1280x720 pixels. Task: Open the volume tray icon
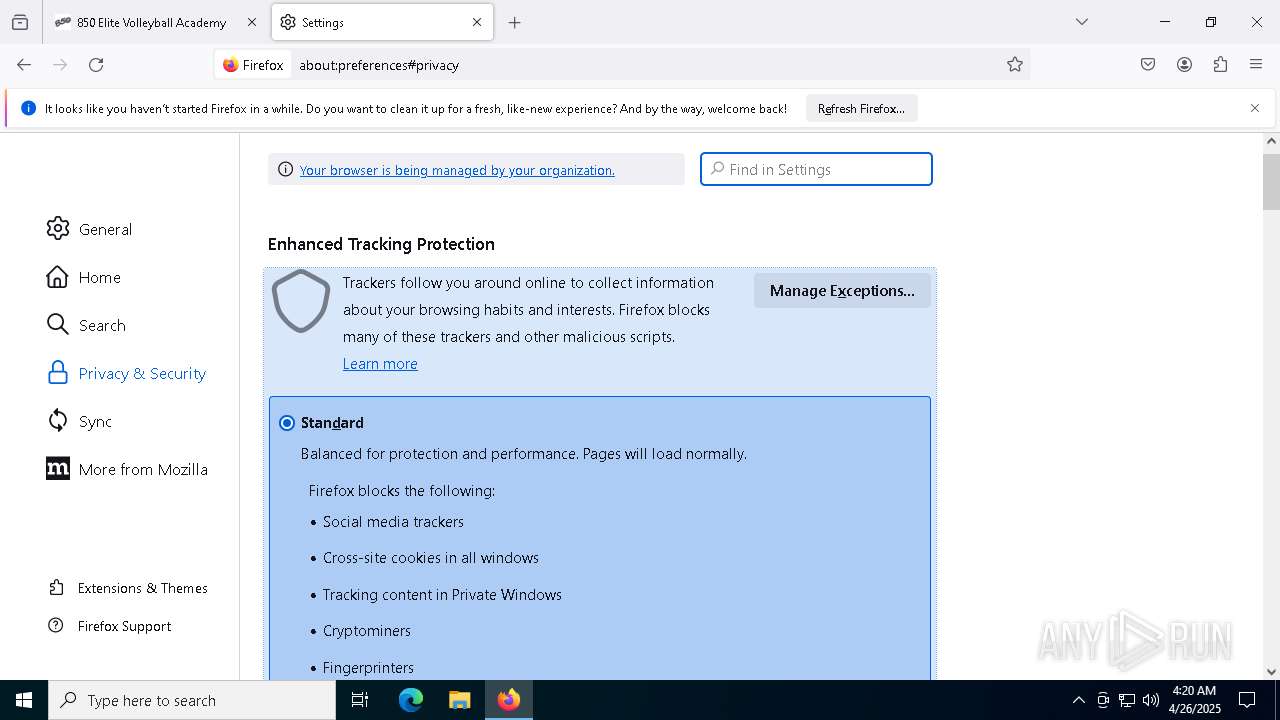[x=1151, y=700]
